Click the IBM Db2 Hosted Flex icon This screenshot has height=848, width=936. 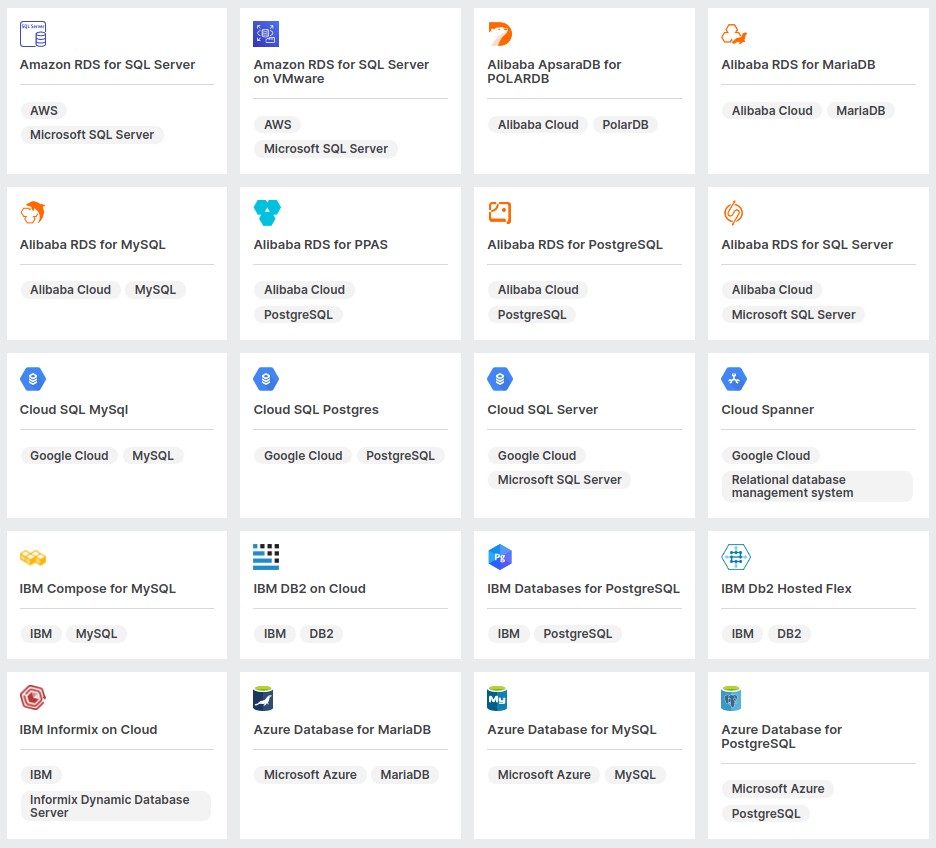735,557
